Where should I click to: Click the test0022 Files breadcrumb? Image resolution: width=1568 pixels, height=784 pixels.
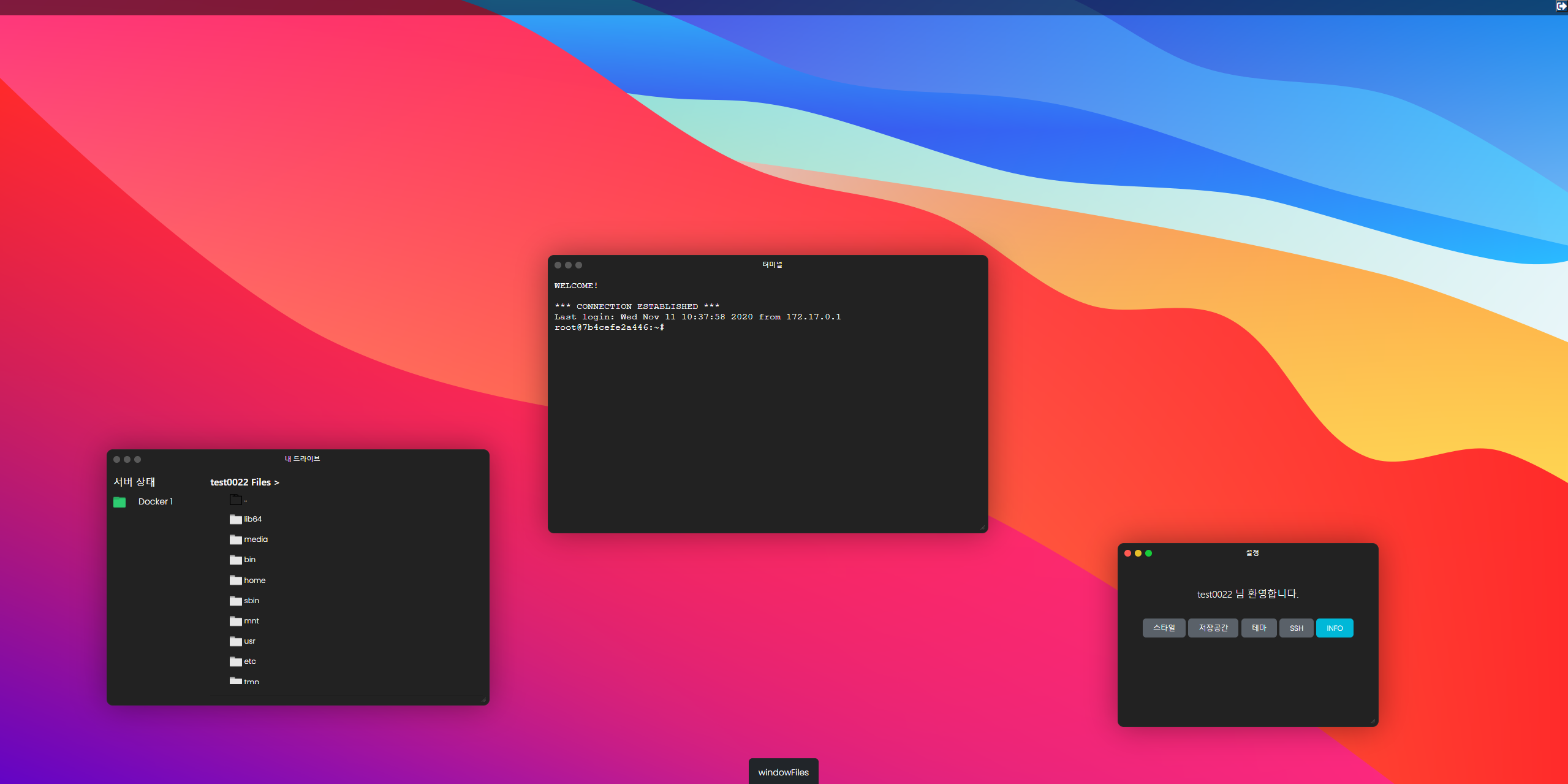(244, 482)
